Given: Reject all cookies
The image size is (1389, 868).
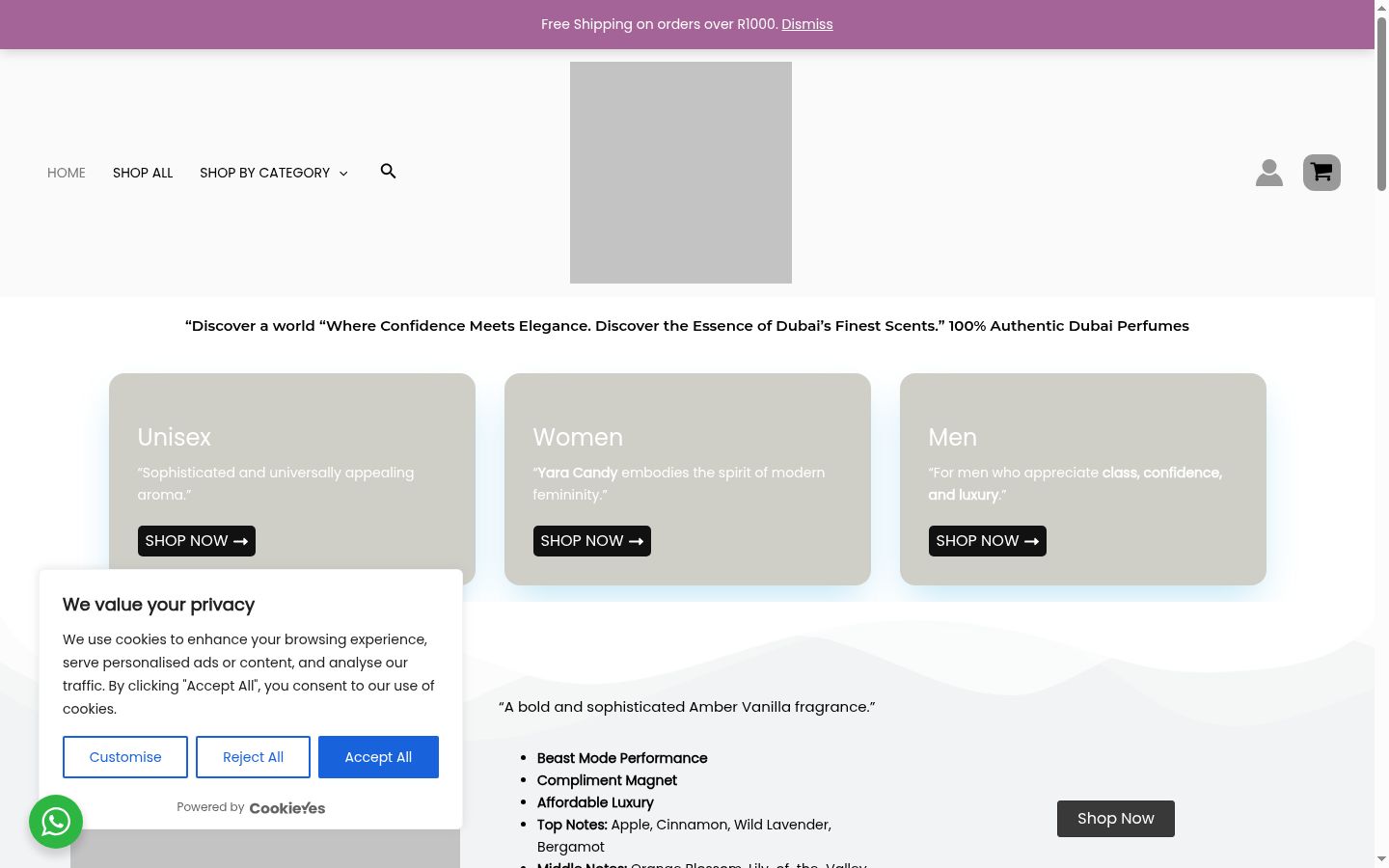Looking at the screenshot, I should [x=253, y=757].
